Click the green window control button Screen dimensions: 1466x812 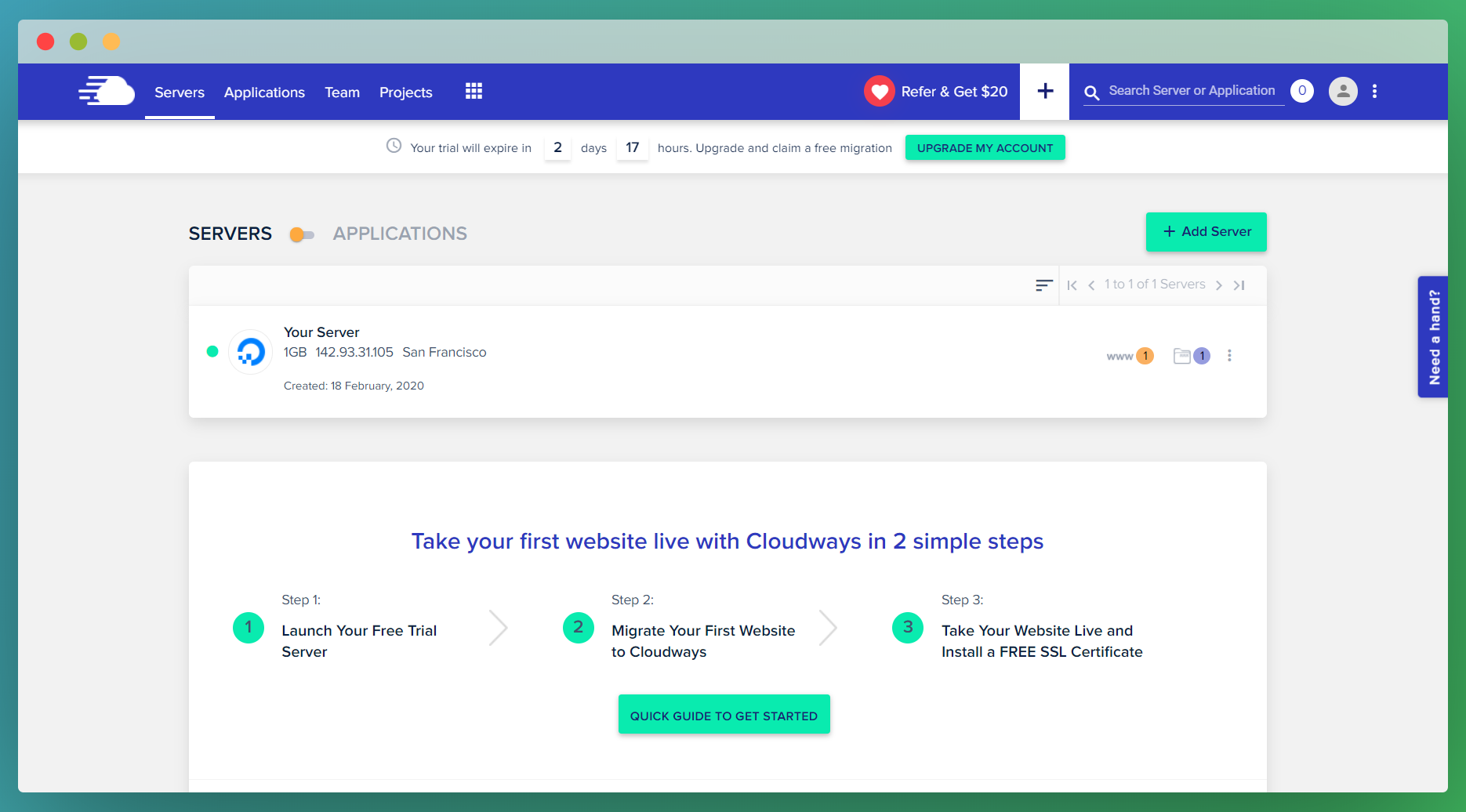click(x=78, y=42)
